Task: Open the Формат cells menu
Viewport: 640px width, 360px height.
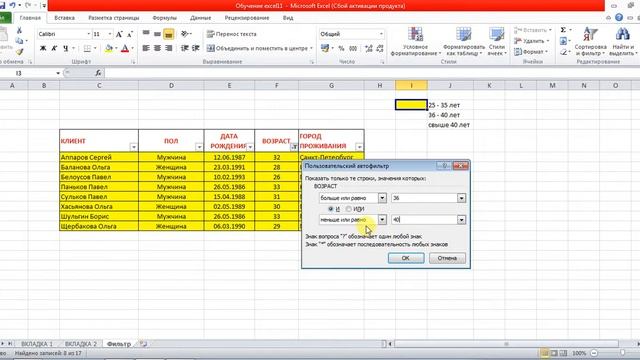Action: (x=531, y=52)
